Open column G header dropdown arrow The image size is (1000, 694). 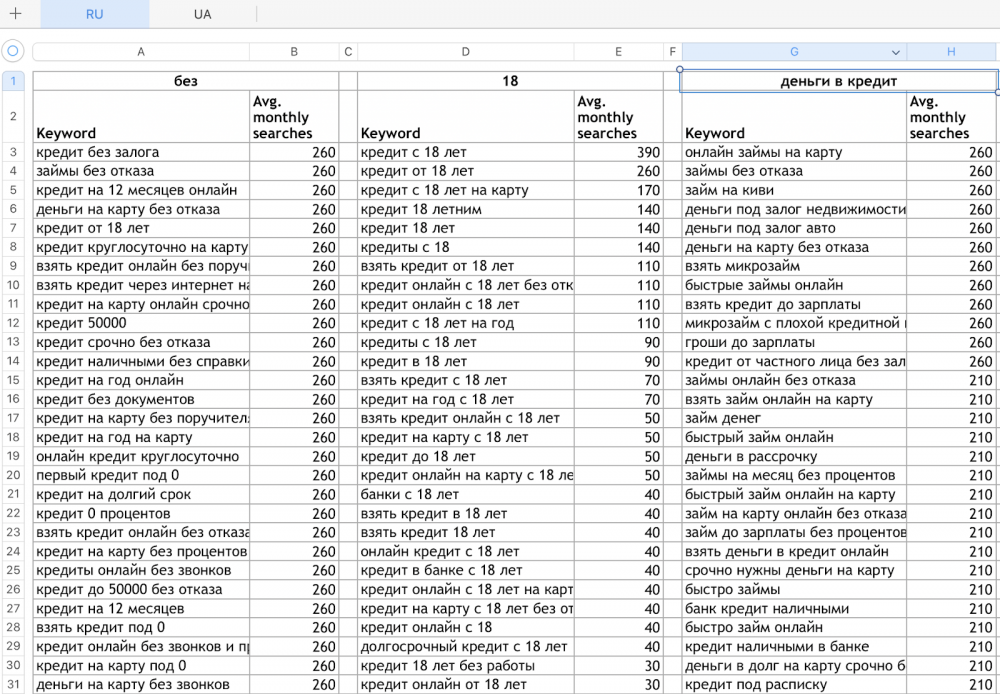coord(895,52)
